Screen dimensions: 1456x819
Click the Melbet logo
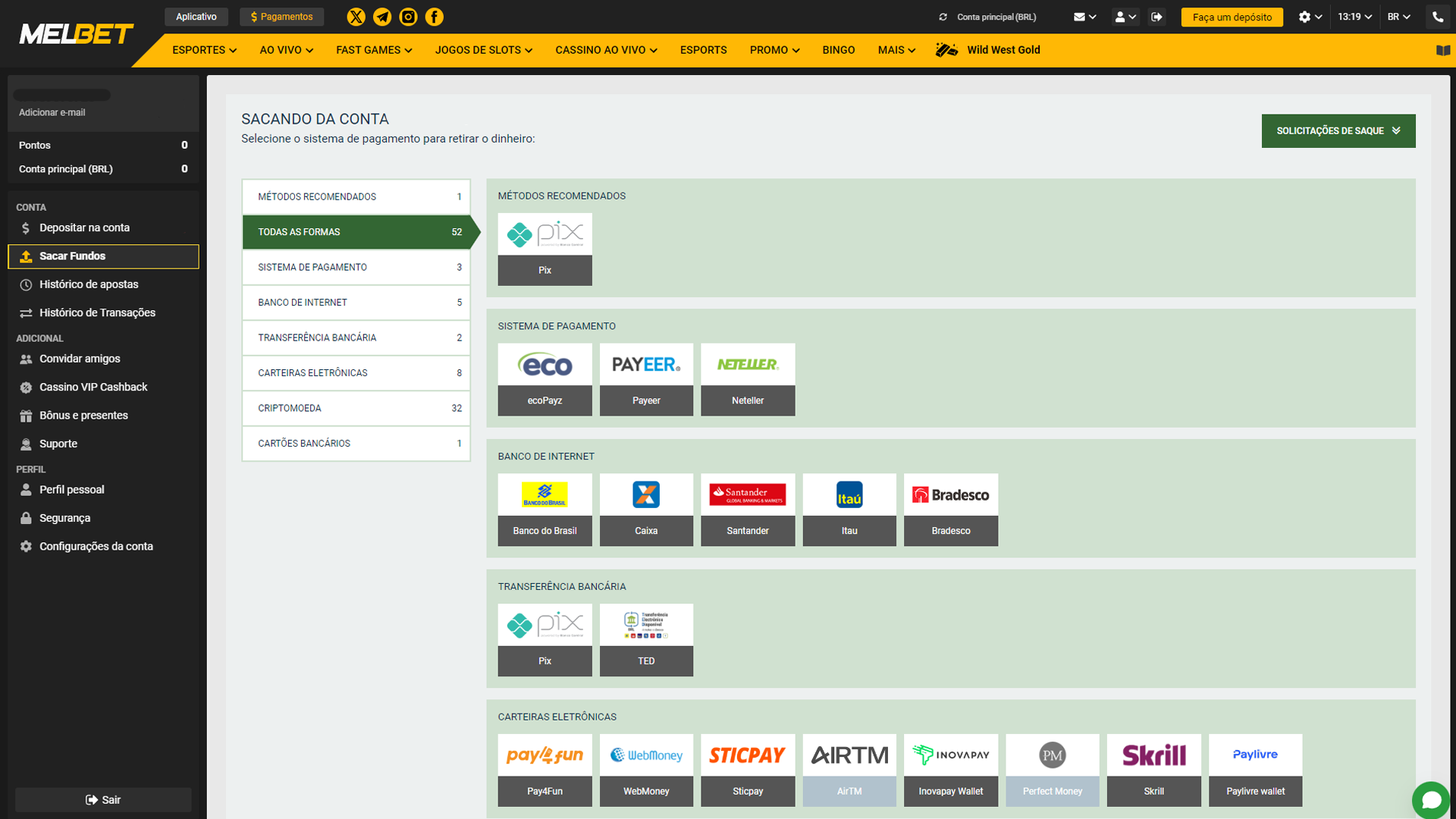(76, 34)
